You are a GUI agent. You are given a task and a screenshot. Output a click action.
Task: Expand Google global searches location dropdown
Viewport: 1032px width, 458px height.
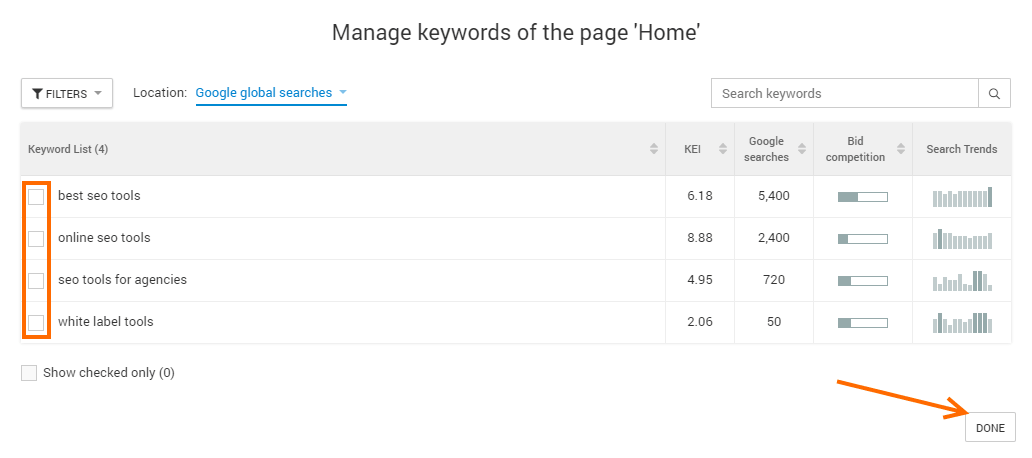[x=271, y=93]
